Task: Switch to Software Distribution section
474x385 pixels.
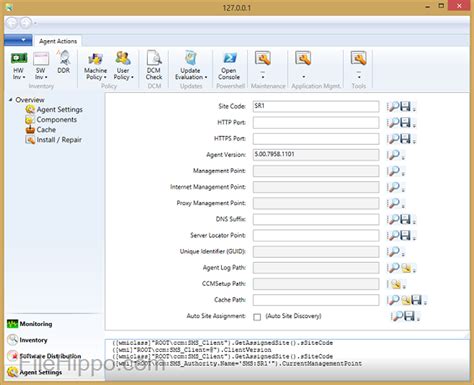Action: 50,356
